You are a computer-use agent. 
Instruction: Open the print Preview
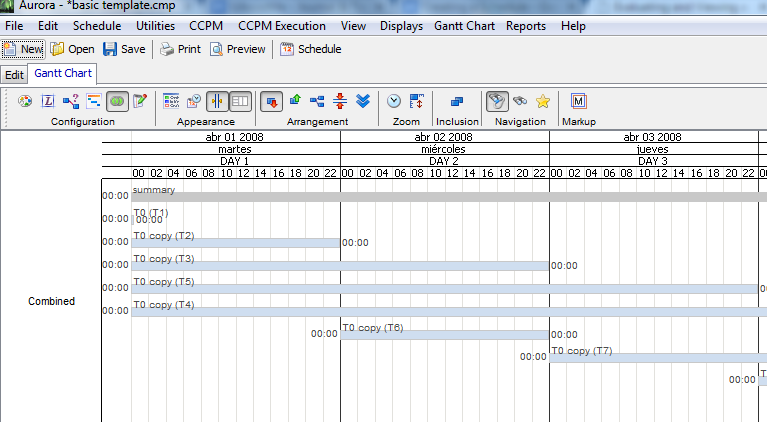click(x=237, y=49)
